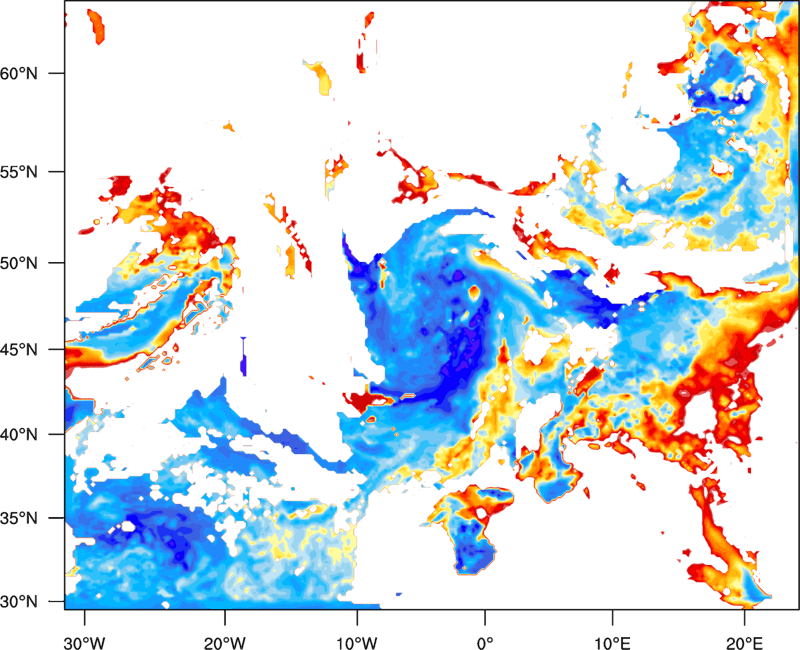This screenshot has height=650, width=800.
Task: Click the 30°W longitude label
Action: [x=84, y=643]
